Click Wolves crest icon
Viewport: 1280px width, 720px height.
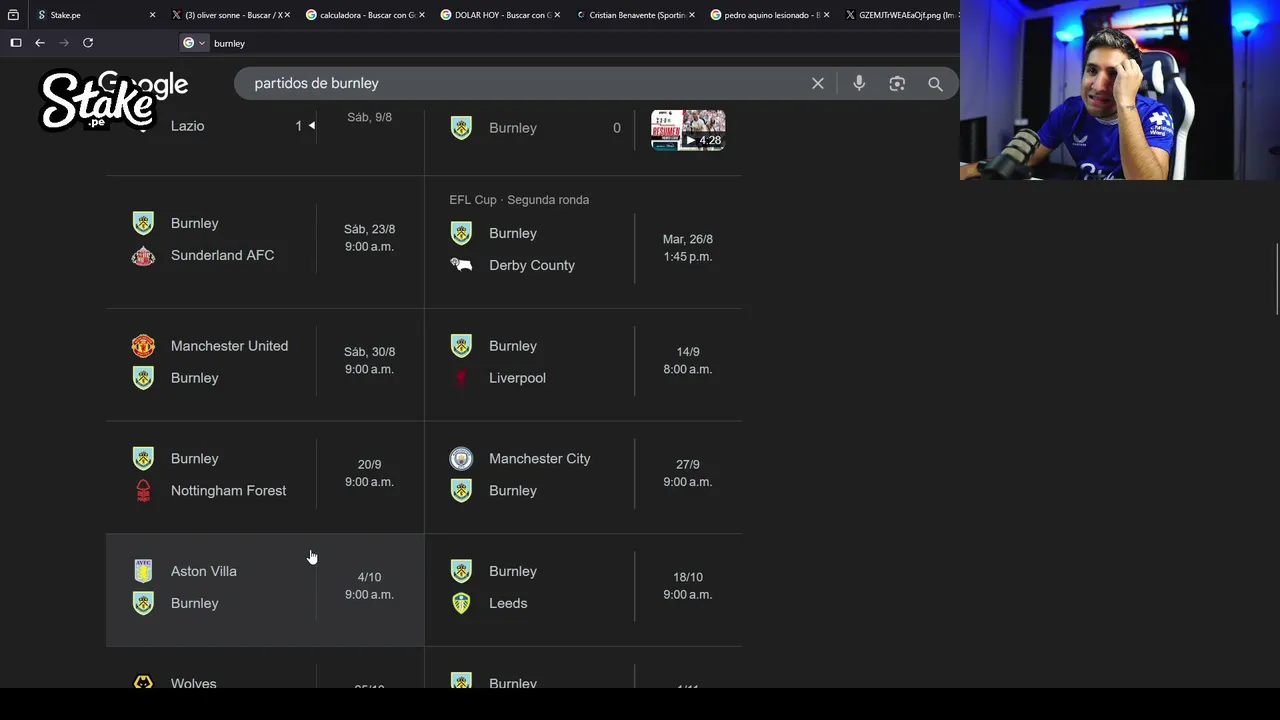pyautogui.click(x=143, y=682)
